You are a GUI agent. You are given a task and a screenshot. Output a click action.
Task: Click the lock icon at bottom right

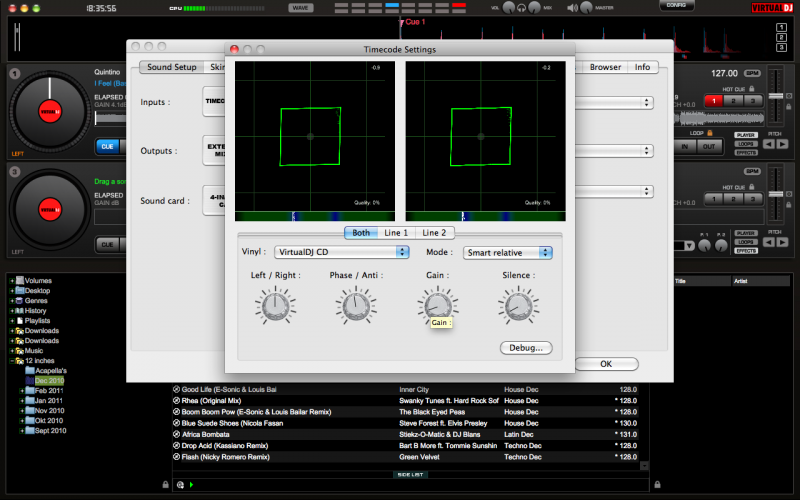tap(657, 484)
